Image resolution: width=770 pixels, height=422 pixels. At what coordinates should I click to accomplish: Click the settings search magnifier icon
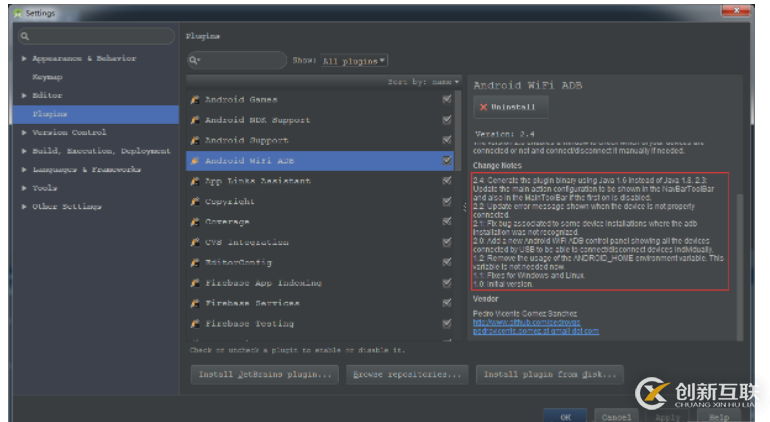coord(25,36)
